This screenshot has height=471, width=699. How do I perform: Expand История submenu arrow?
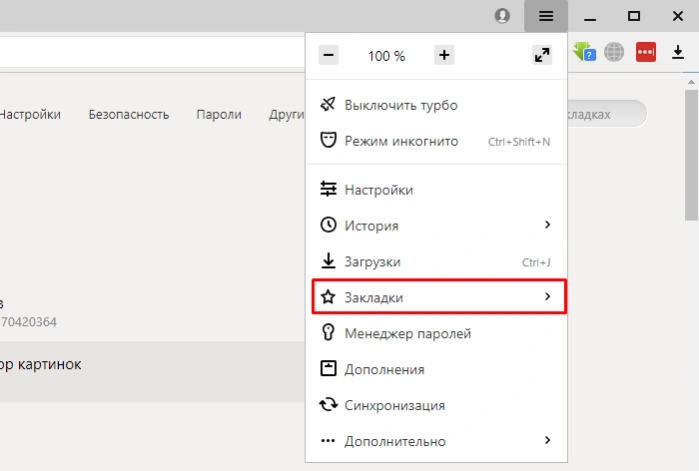547,225
